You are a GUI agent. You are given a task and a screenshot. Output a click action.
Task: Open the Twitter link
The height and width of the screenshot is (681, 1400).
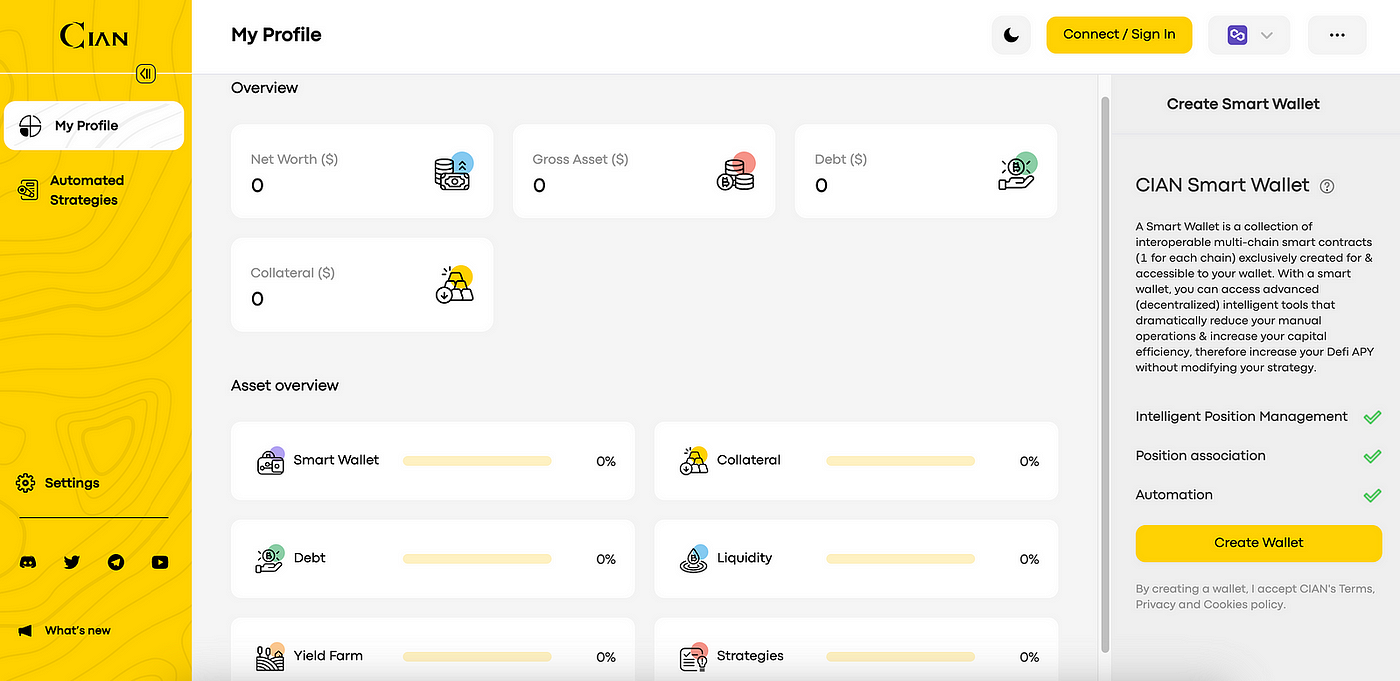(x=72, y=563)
